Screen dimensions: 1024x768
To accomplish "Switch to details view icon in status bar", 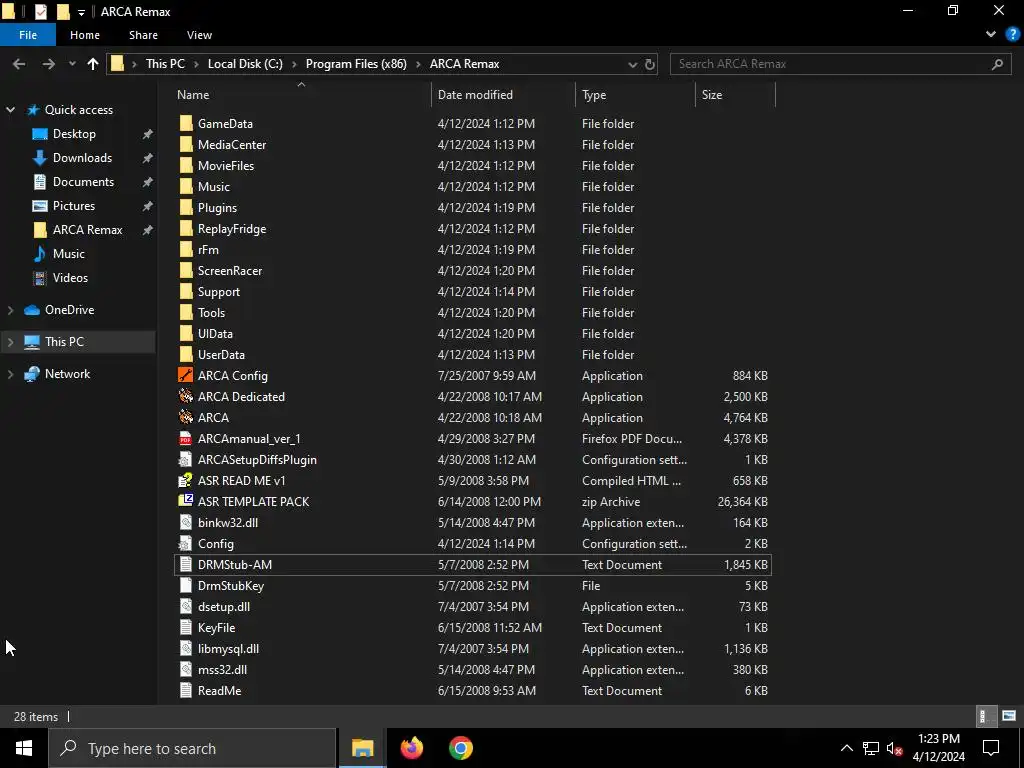I will tap(984, 716).
